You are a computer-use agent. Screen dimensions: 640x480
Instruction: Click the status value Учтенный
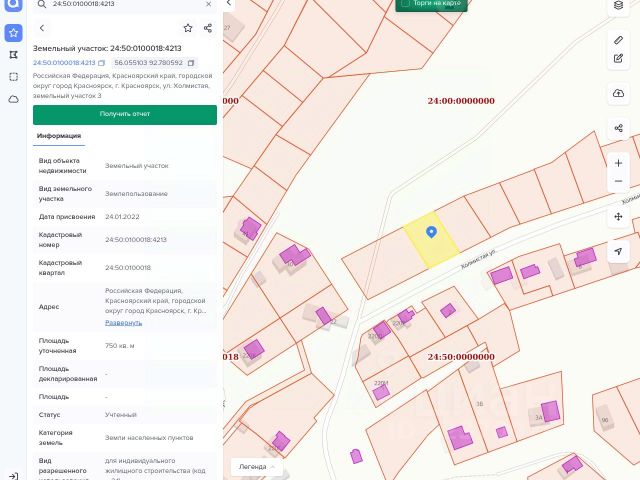point(121,415)
